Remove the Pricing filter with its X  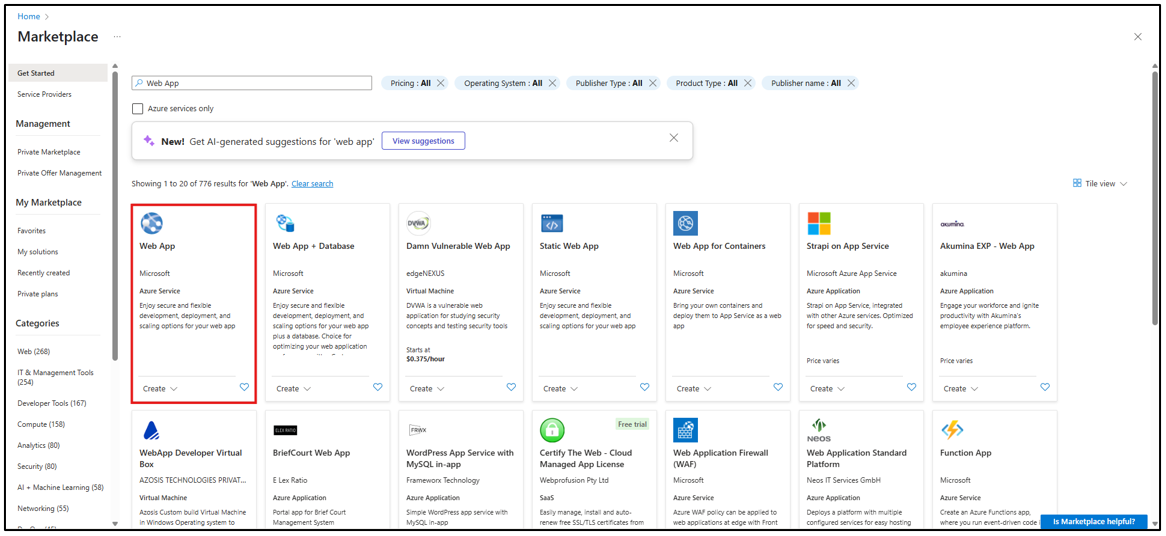tap(441, 83)
